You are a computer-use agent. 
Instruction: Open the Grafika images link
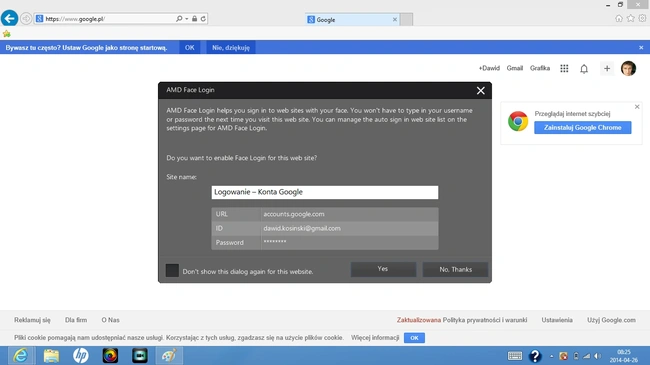pyautogui.click(x=540, y=68)
